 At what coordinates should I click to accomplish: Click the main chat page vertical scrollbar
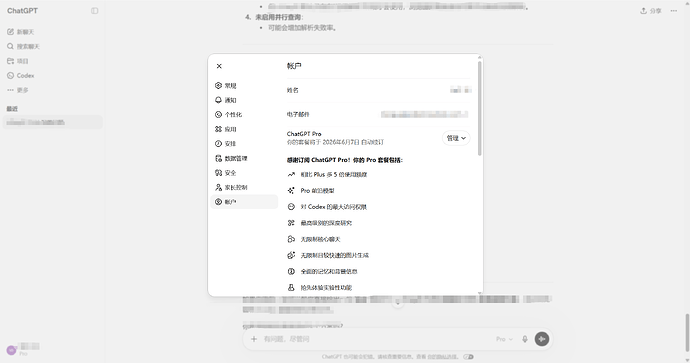(x=686, y=332)
